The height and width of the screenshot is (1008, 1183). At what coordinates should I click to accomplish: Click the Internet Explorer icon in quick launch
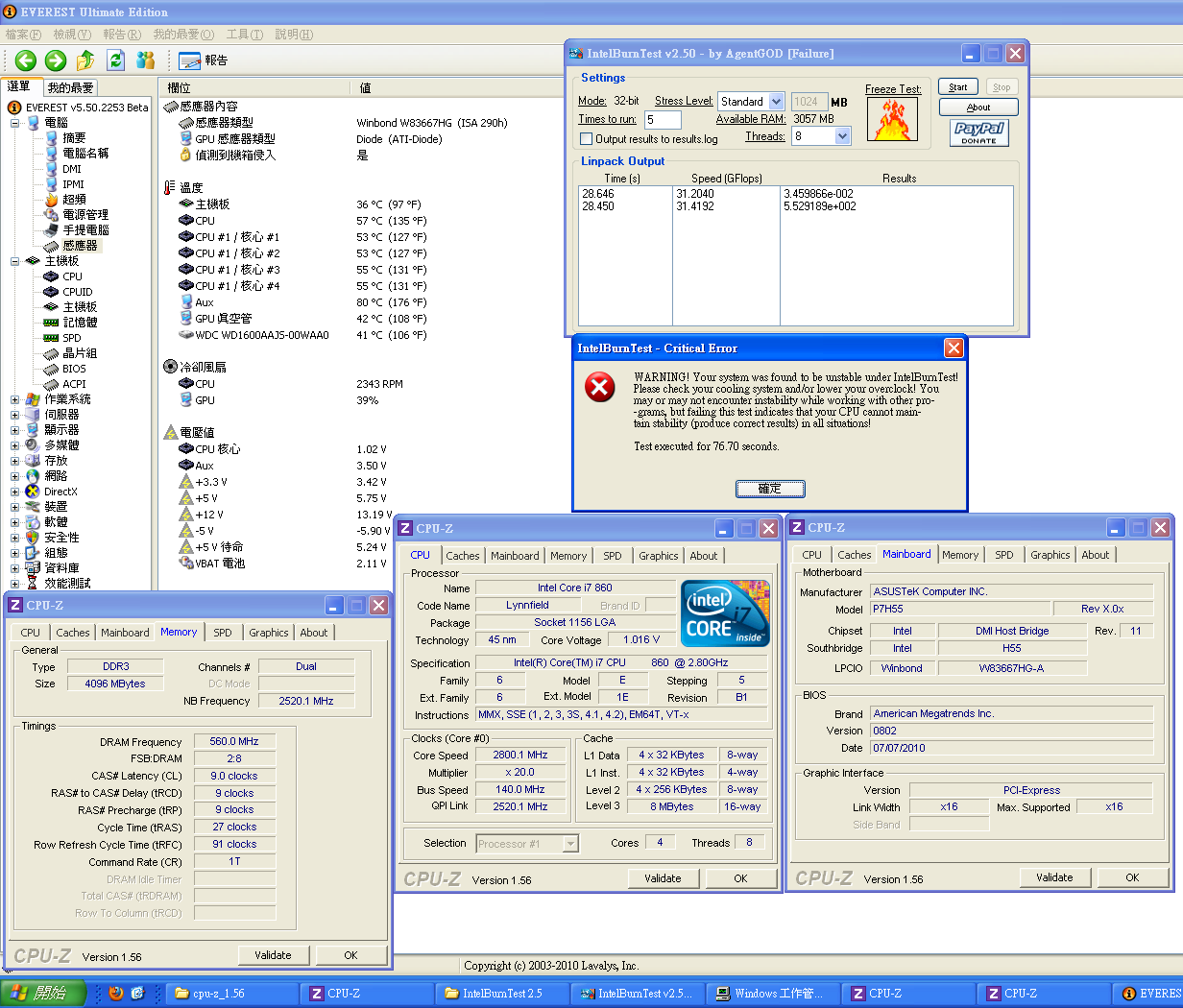click(137, 994)
